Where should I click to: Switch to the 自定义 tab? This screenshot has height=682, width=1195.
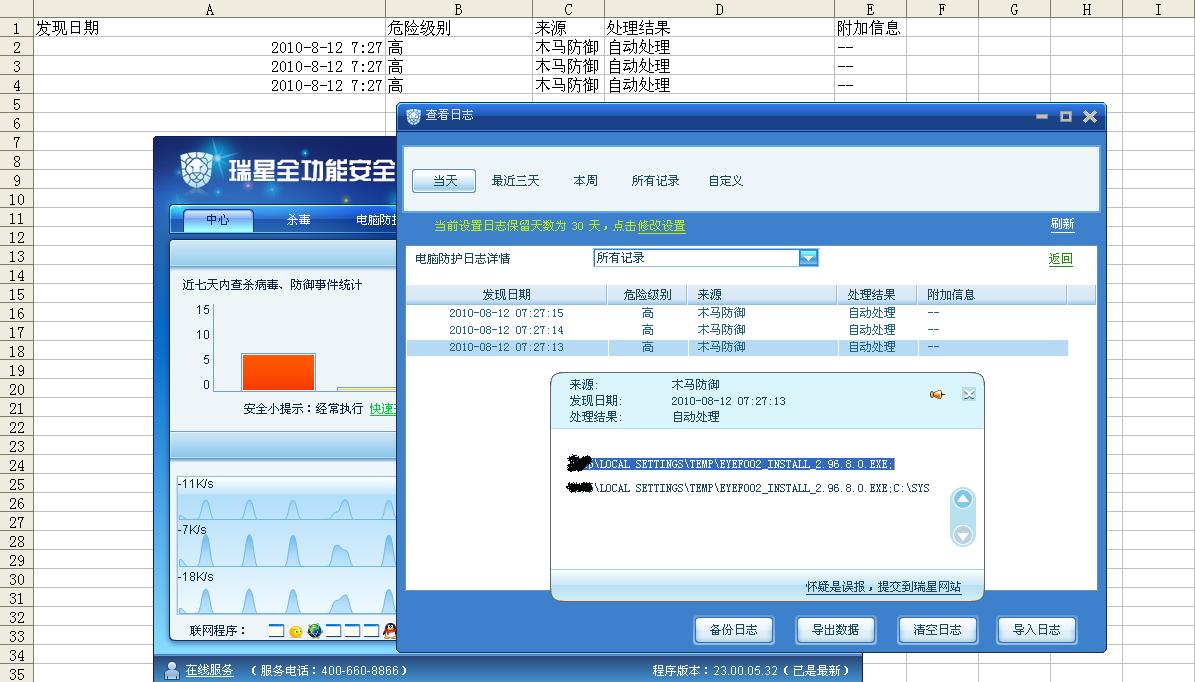coord(726,181)
